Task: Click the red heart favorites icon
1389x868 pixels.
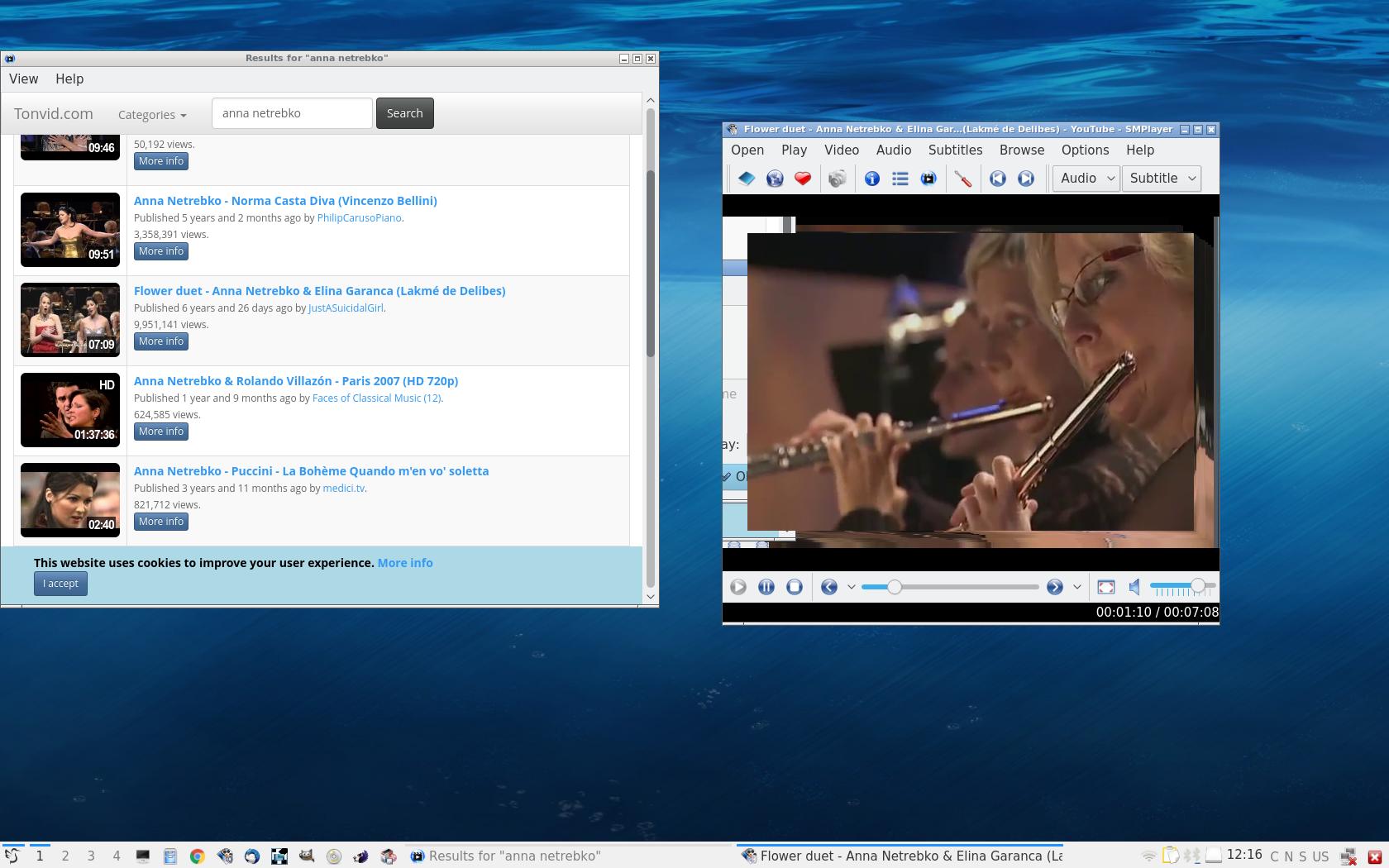Action: pyautogui.click(x=803, y=179)
